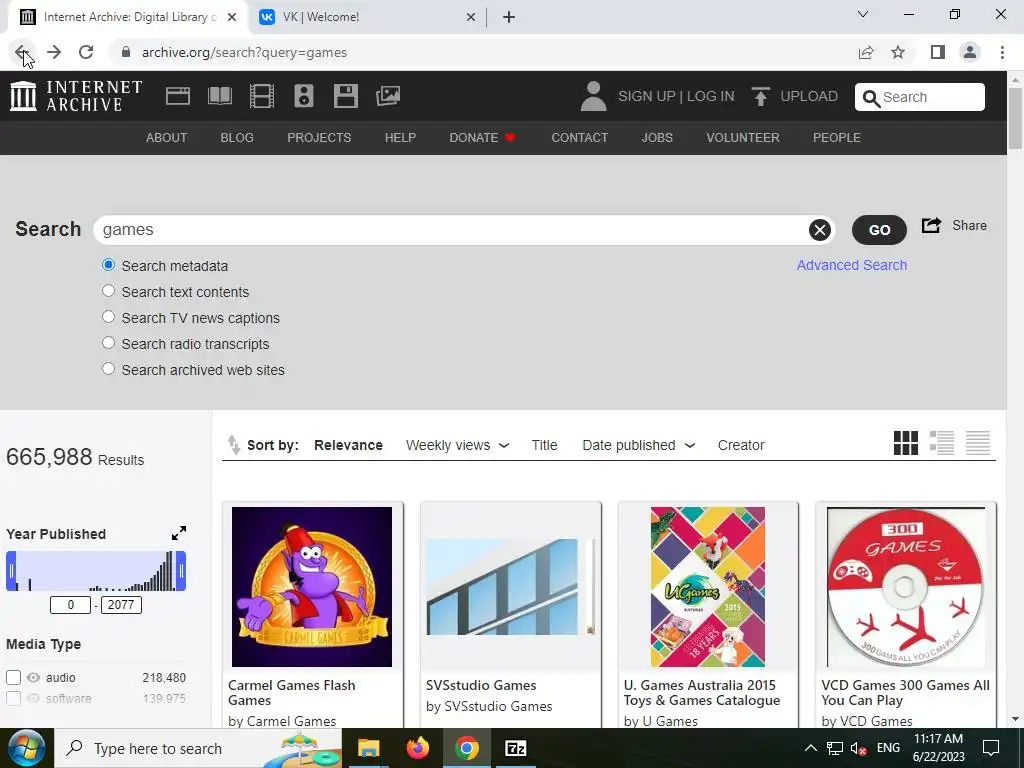The height and width of the screenshot is (768, 1024).
Task: Click the left year range slider handle
Action: [11, 571]
